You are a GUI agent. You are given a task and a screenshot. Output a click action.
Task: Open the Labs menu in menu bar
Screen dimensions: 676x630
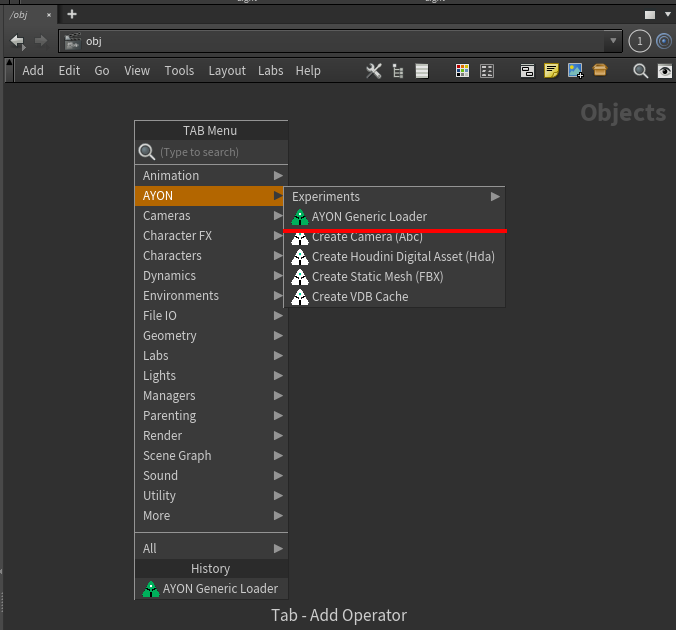(270, 71)
